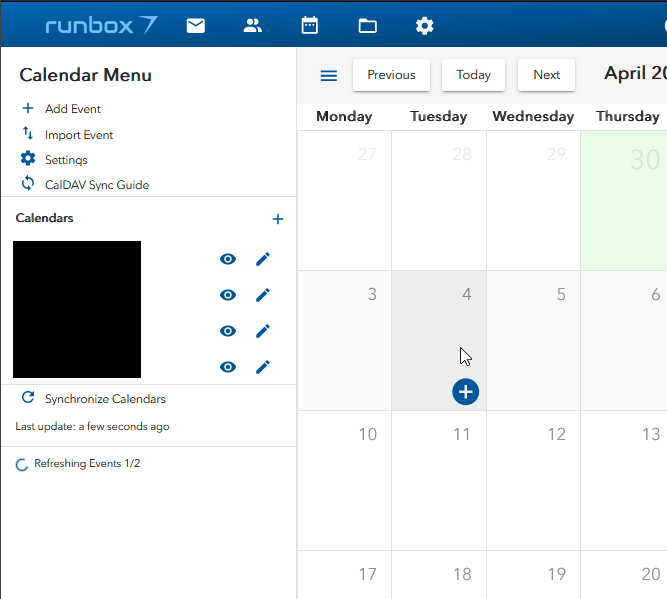The image size is (667, 599).
Task: Select the day cell numbered 18
Action: 439,575
